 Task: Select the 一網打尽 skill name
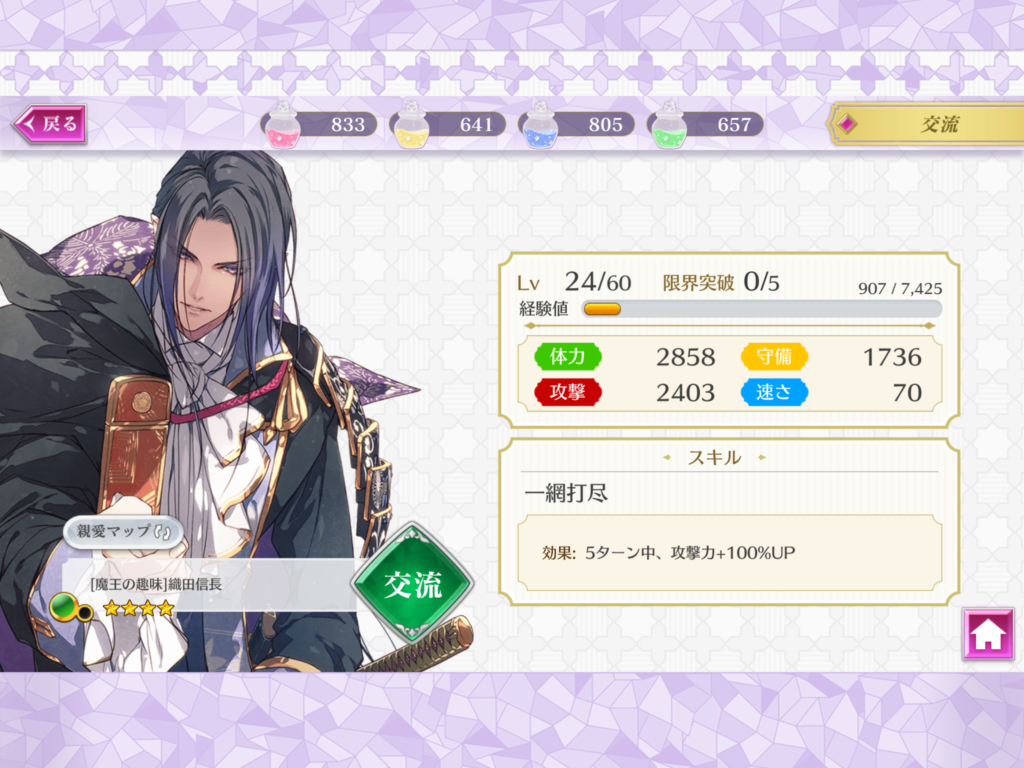pyautogui.click(x=566, y=493)
